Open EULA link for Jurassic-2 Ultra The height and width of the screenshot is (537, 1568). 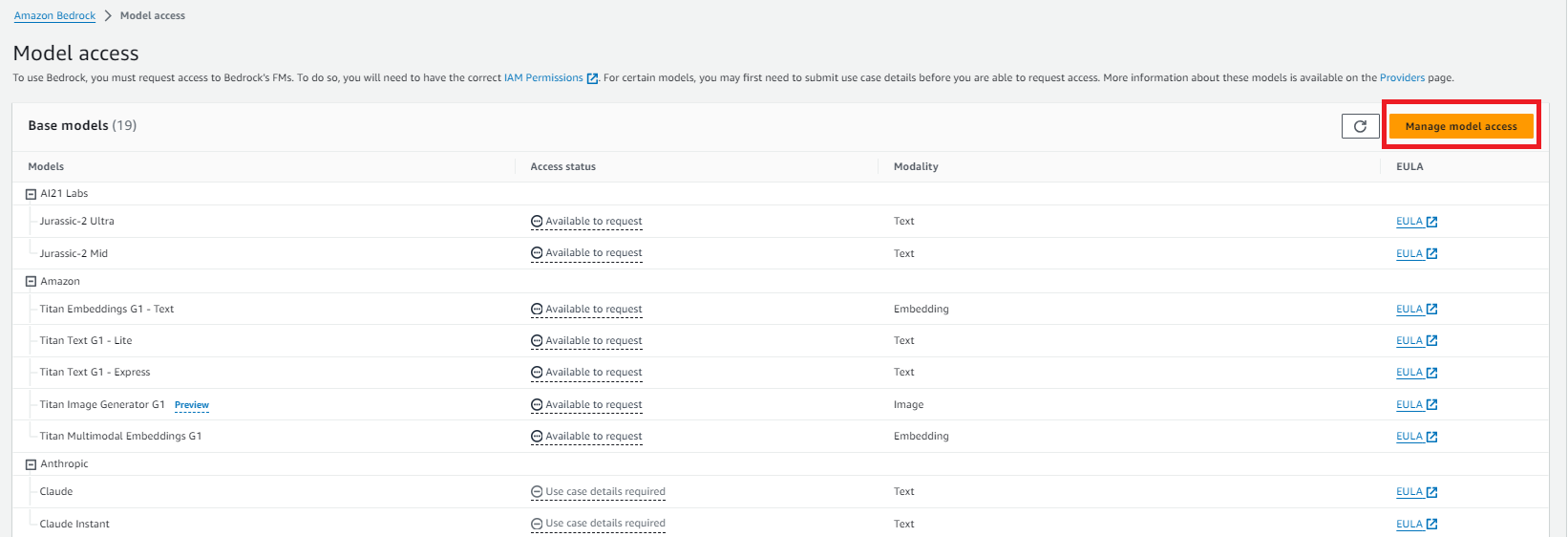[1416, 222]
